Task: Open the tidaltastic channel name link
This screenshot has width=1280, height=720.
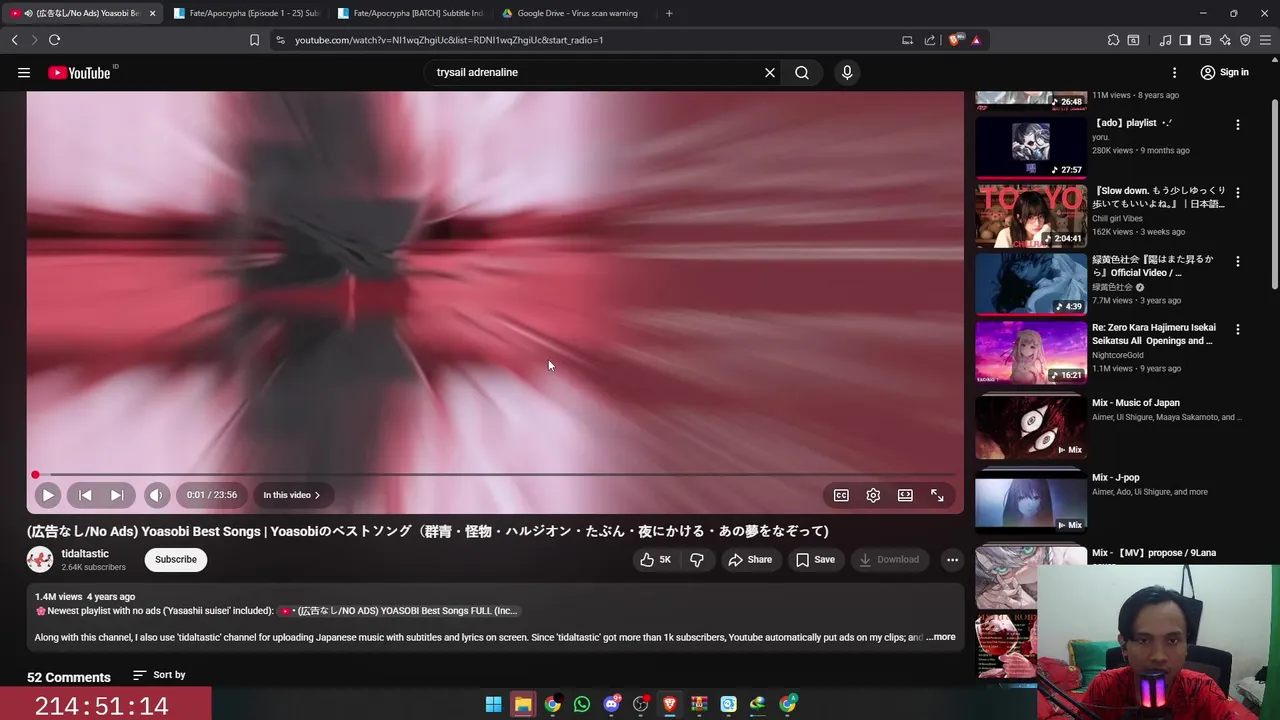Action: pyautogui.click(x=85, y=554)
